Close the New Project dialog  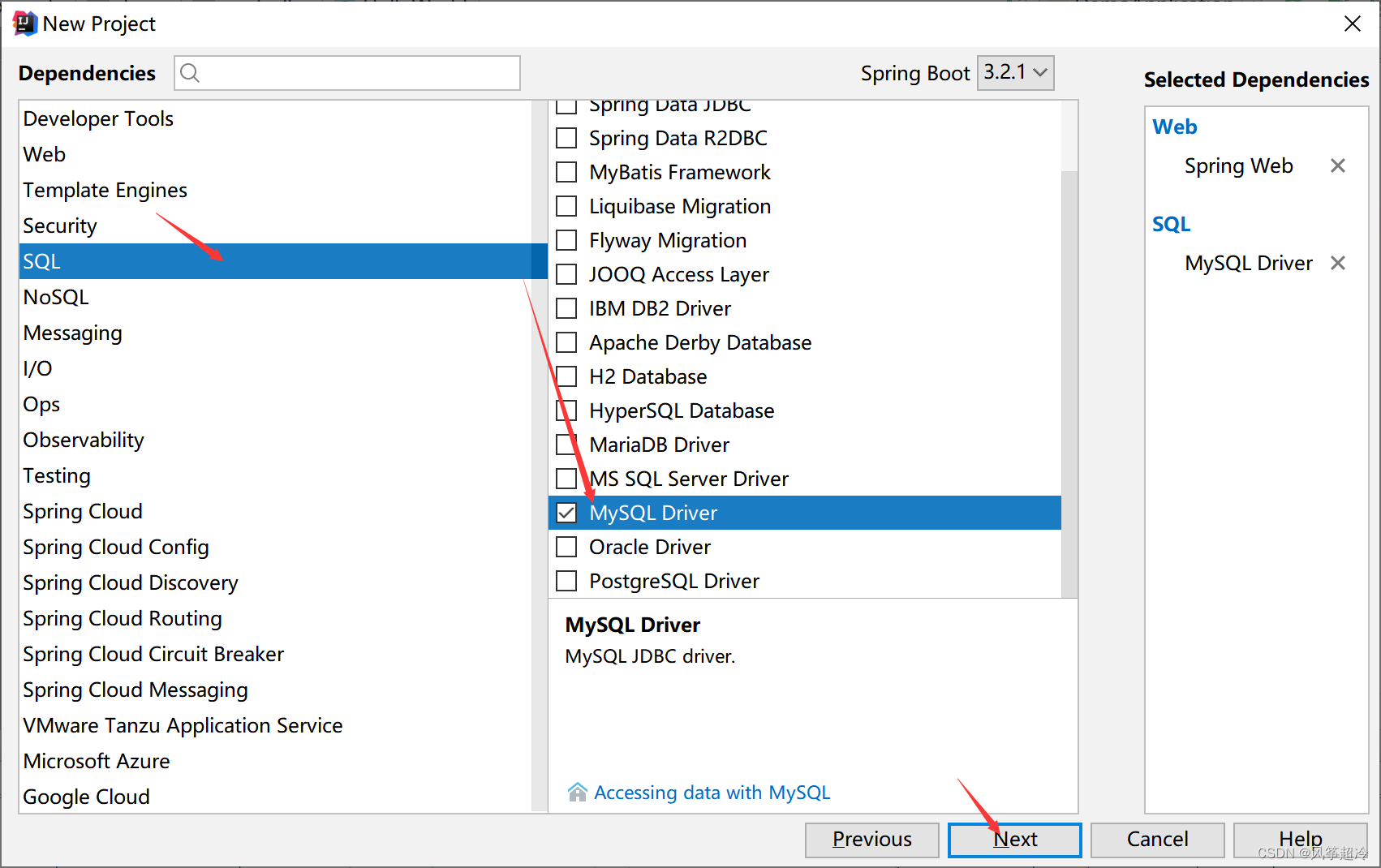1352,24
